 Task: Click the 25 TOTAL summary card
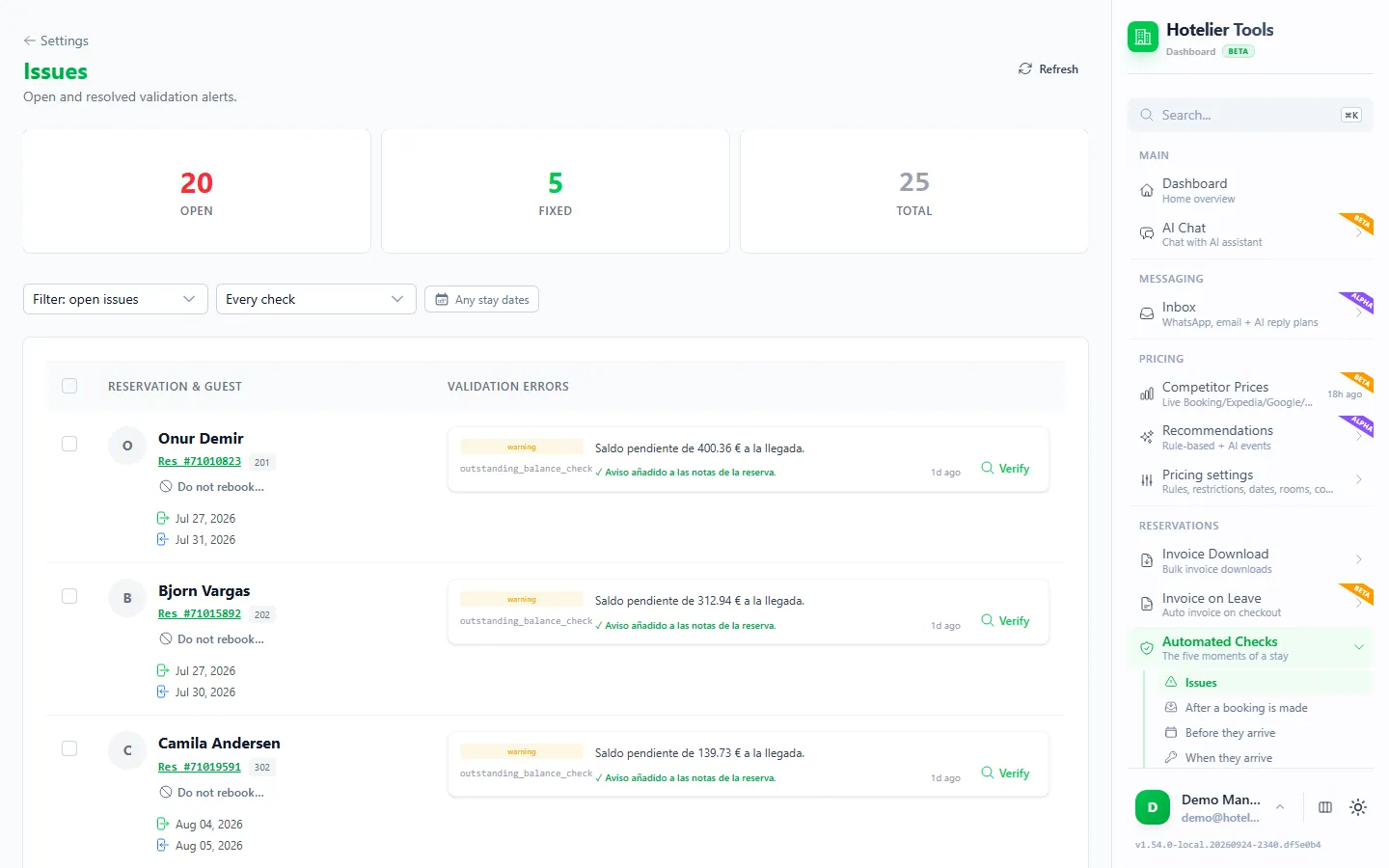tap(914, 191)
